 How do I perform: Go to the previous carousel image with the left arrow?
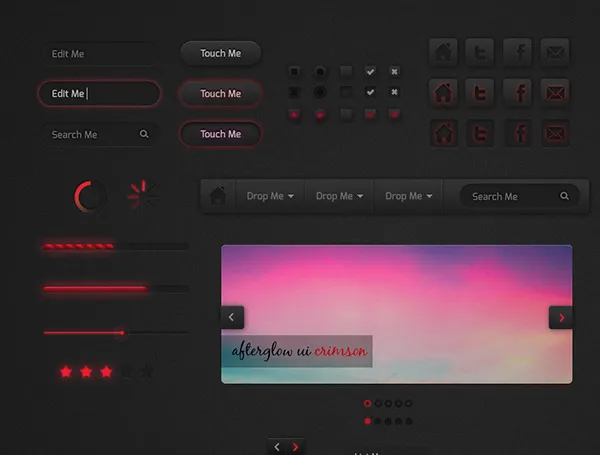point(232,317)
